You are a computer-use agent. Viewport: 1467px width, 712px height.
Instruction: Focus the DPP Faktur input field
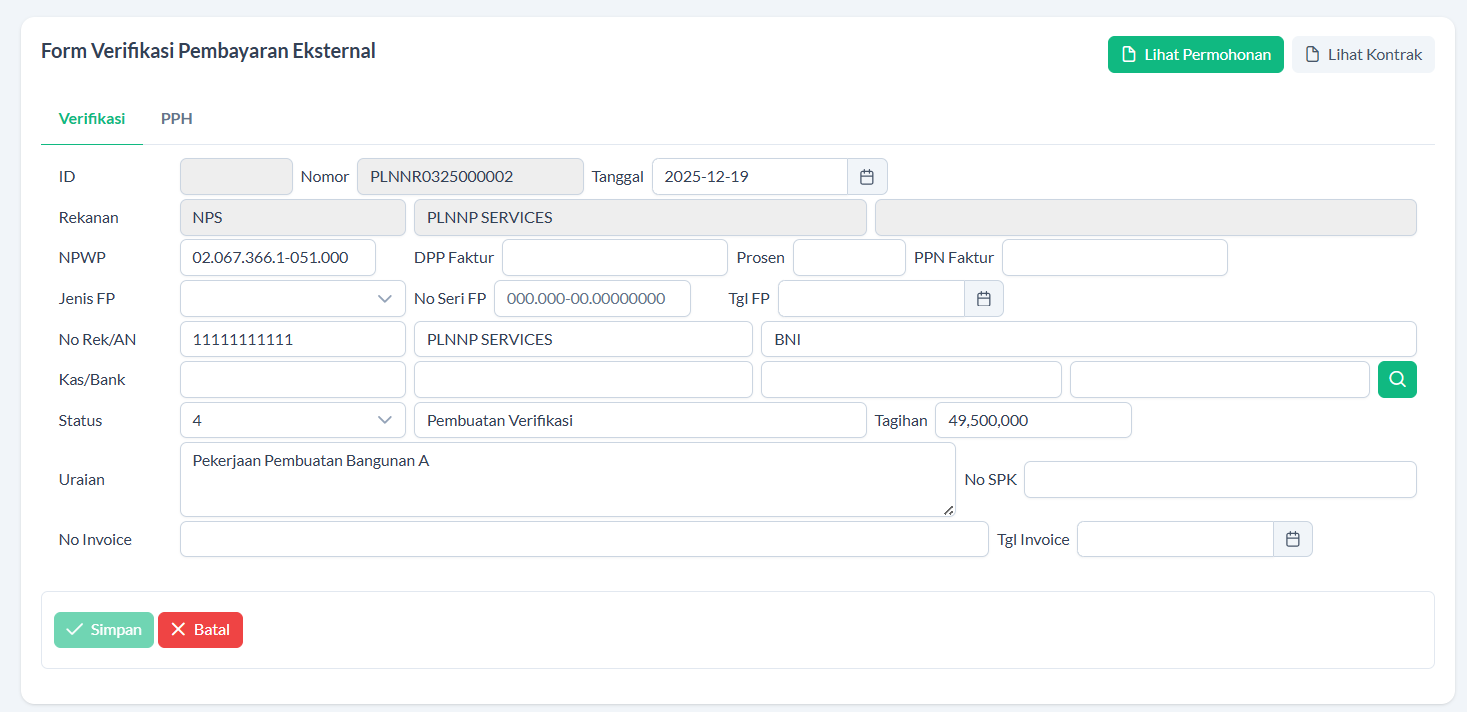point(614,258)
